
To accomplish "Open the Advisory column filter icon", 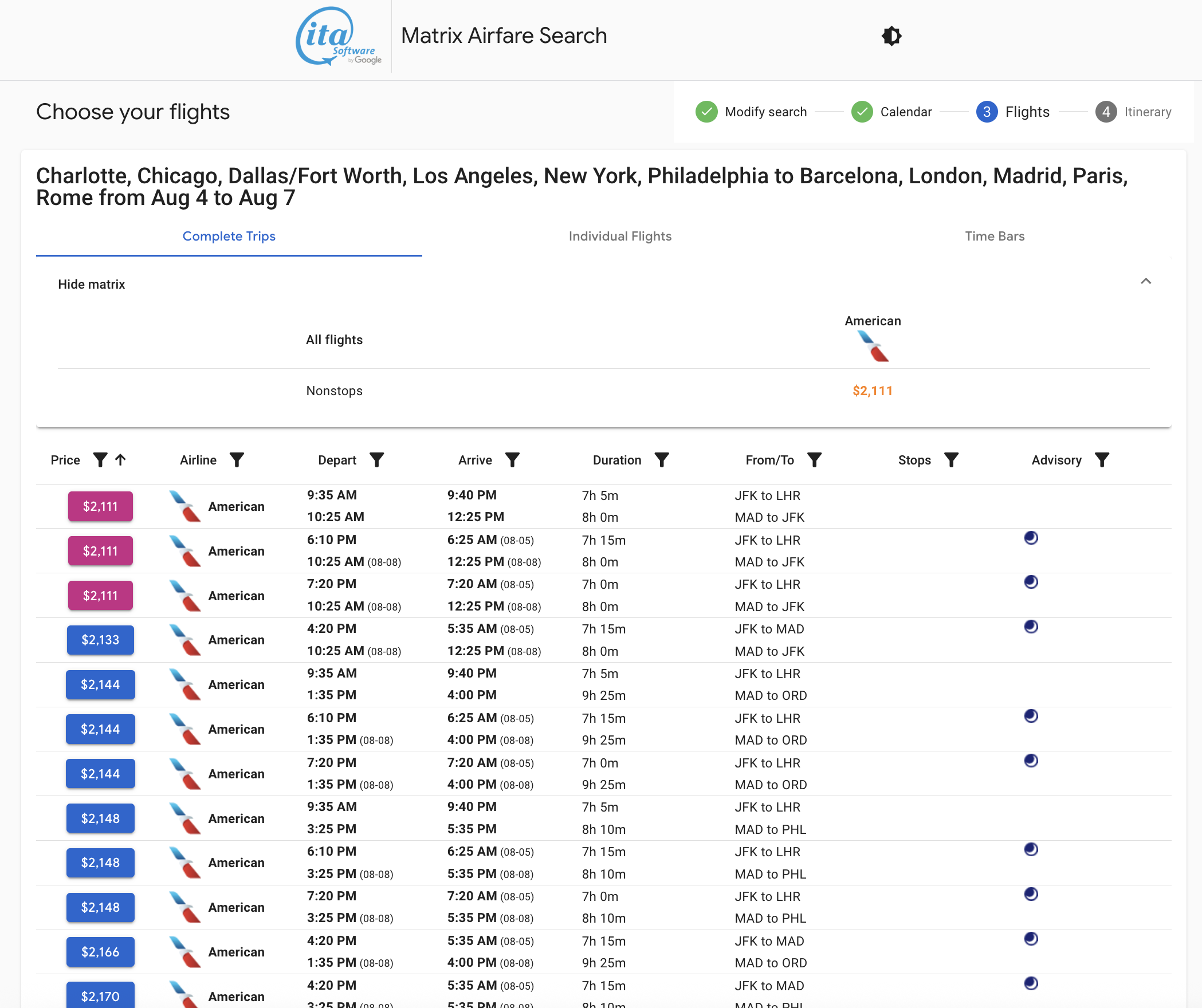I will point(1102,460).
